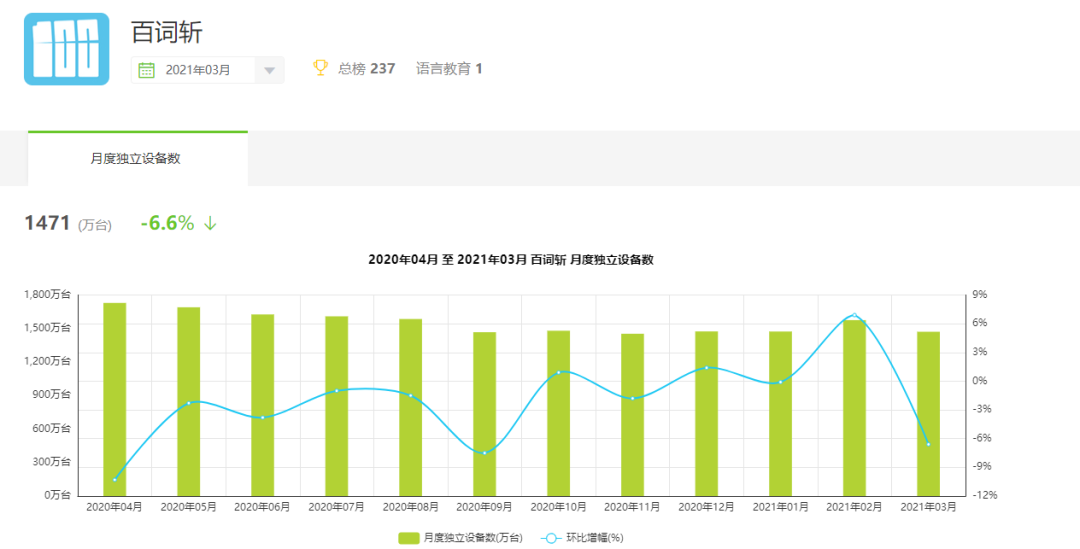Screen dimensions: 1080x549
Task: Click the 1471 万台 value
Action: coord(68,223)
